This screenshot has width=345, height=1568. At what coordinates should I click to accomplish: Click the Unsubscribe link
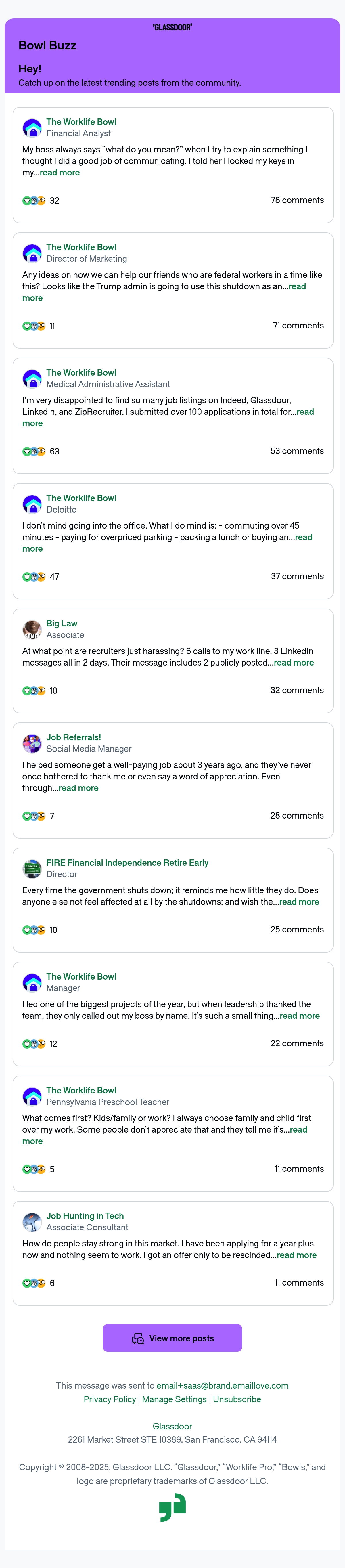[237, 1399]
